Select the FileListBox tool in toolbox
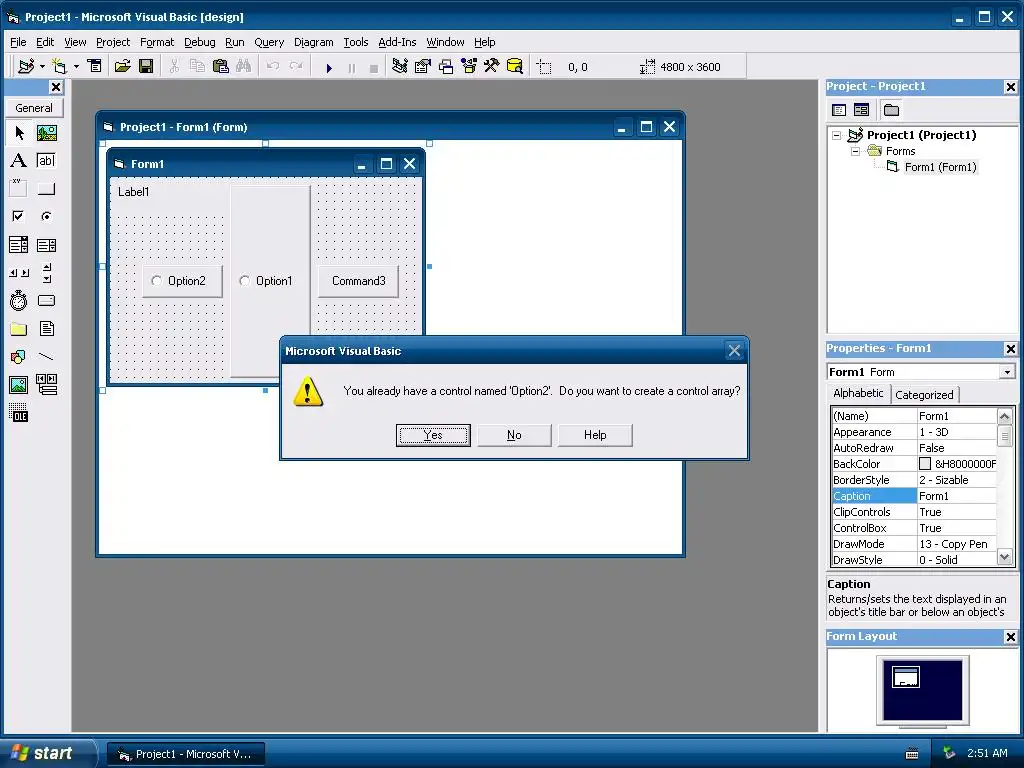The height and width of the screenshot is (768, 1024). click(46, 328)
